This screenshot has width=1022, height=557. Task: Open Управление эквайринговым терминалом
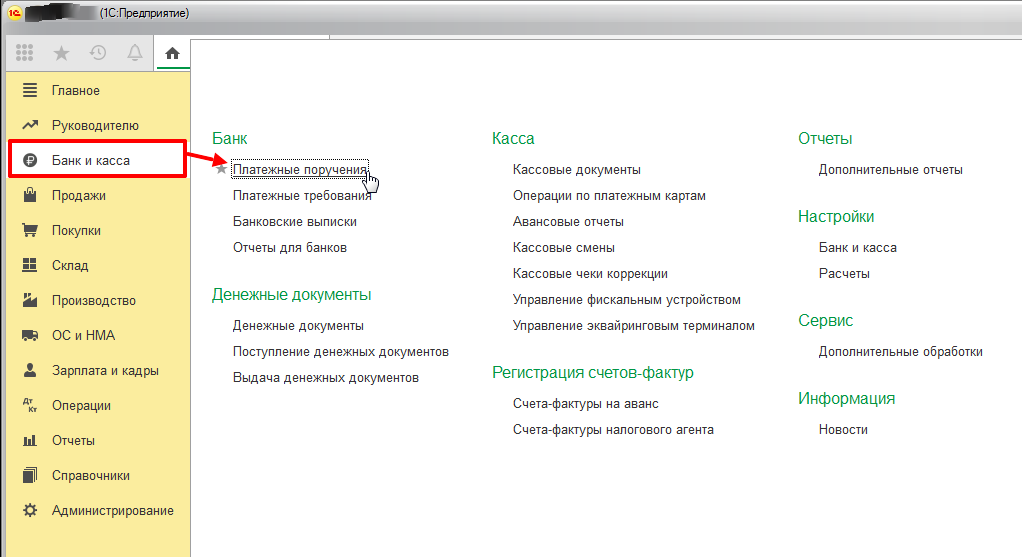point(634,326)
